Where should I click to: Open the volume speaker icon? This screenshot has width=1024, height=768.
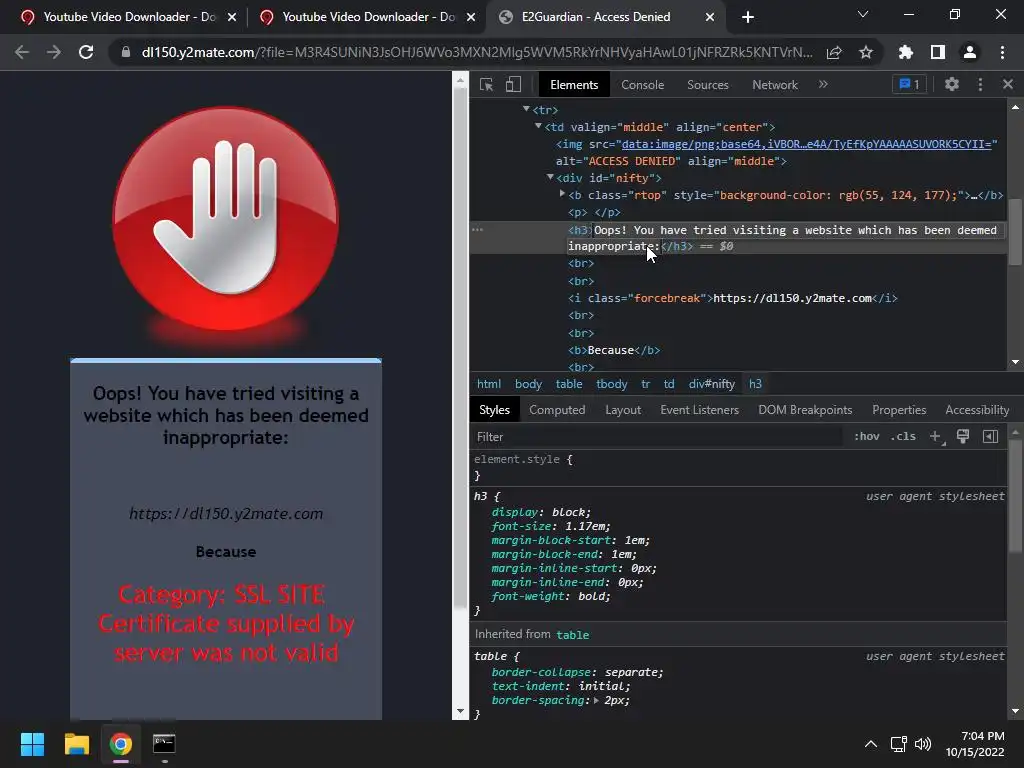pos(923,744)
